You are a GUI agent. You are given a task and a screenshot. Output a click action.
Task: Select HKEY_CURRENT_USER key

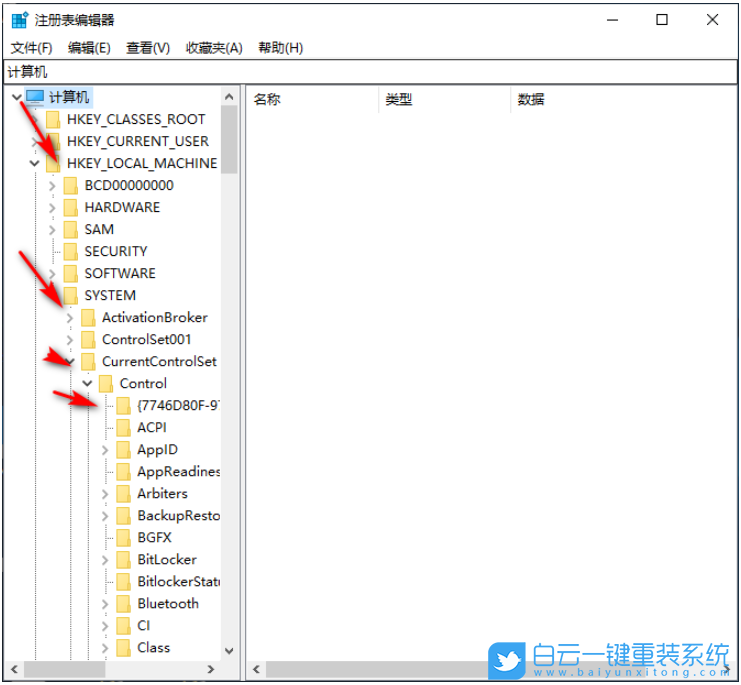(138, 141)
